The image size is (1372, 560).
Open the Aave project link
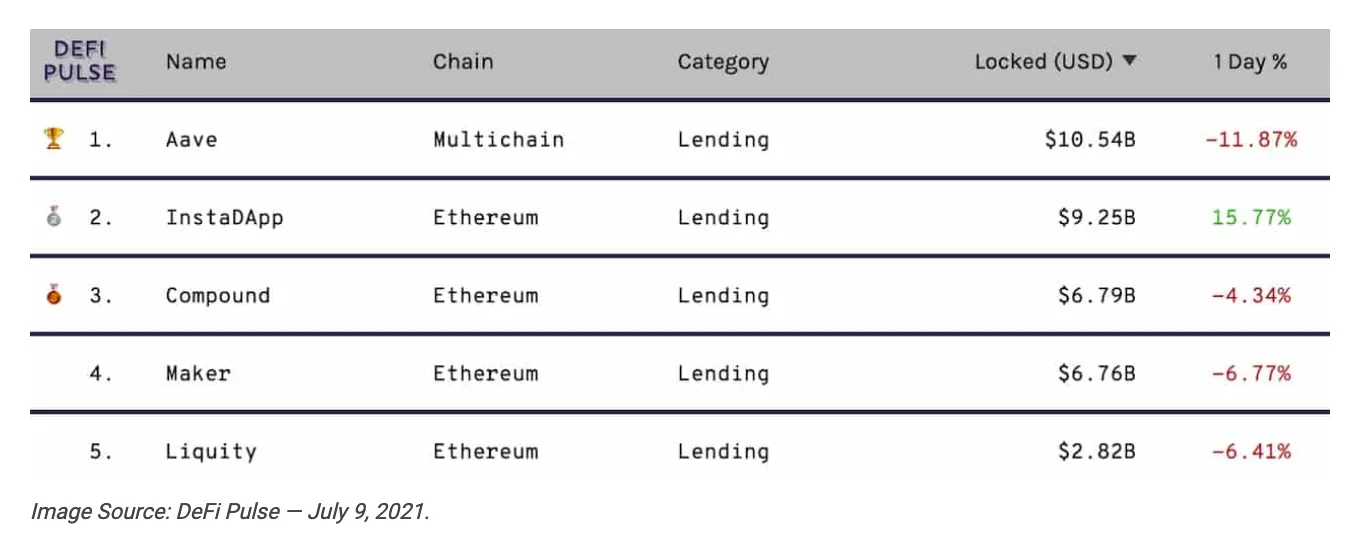pyautogui.click(x=191, y=139)
